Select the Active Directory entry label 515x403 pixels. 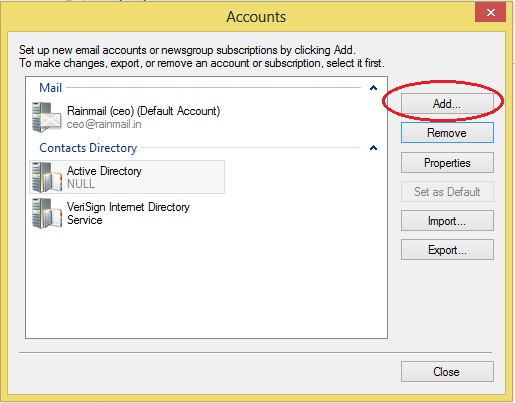pos(104,171)
